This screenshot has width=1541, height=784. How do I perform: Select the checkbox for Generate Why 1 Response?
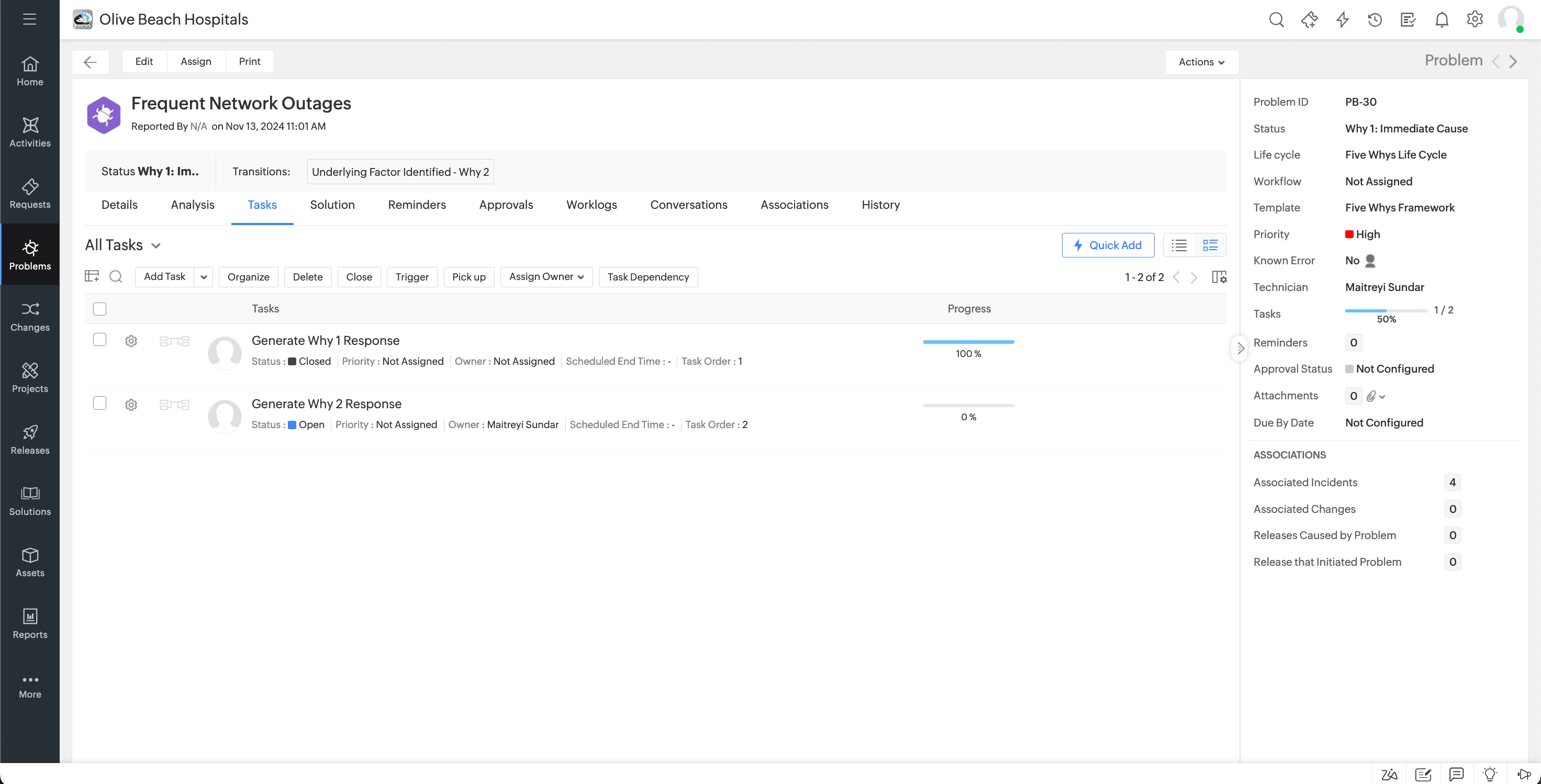click(x=99, y=339)
